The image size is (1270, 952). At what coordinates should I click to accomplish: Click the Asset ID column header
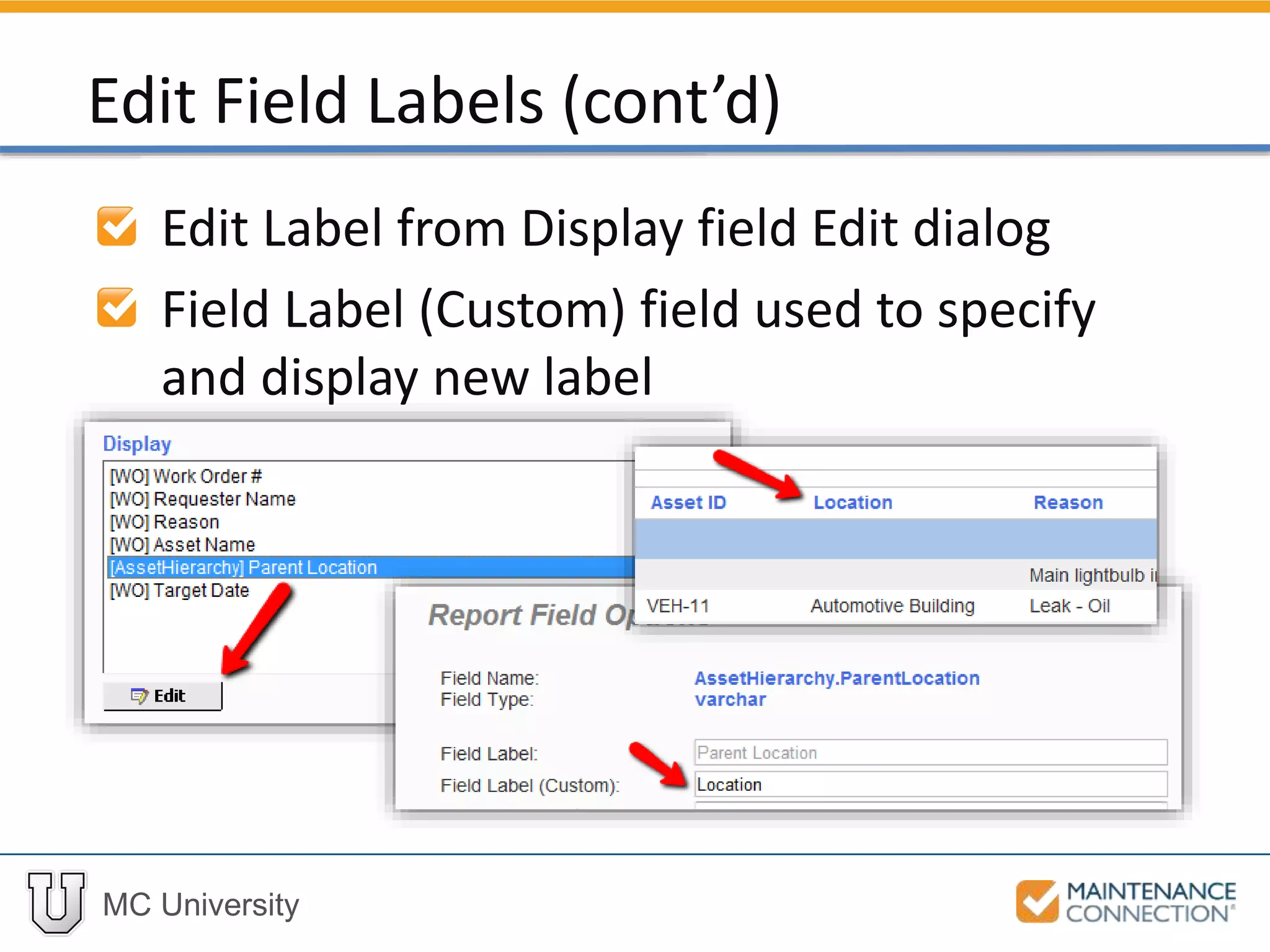tap(688, 503)
